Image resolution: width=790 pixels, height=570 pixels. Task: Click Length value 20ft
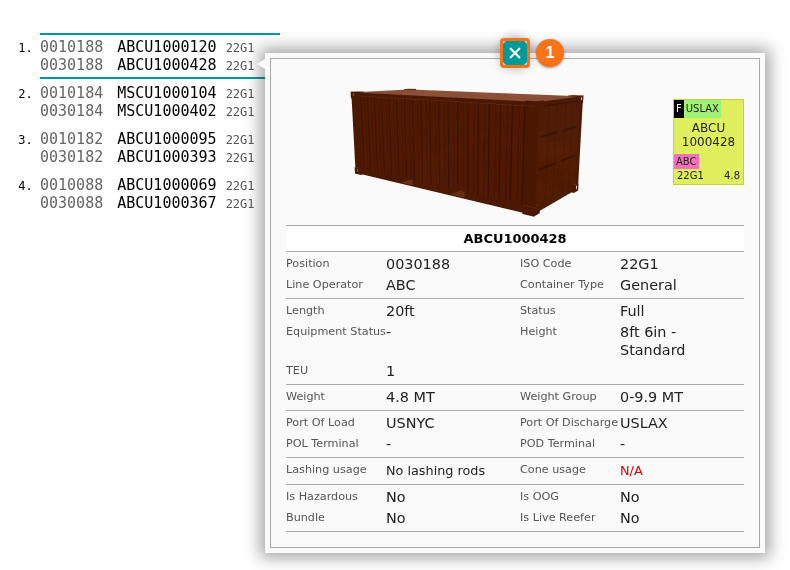click(400, 311)
